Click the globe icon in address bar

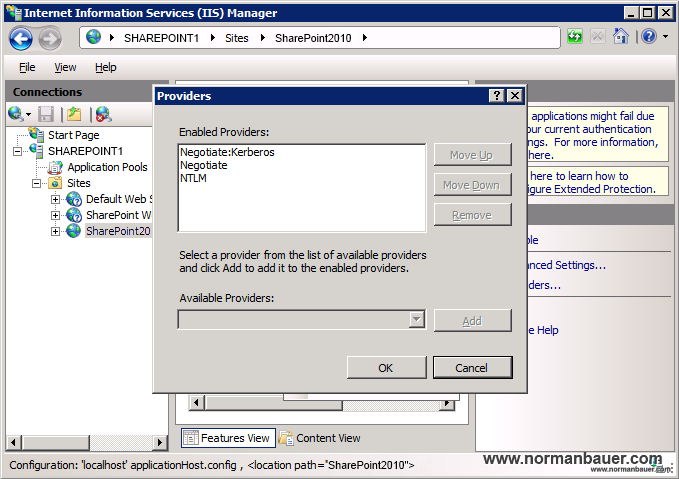tap(93, 37)
